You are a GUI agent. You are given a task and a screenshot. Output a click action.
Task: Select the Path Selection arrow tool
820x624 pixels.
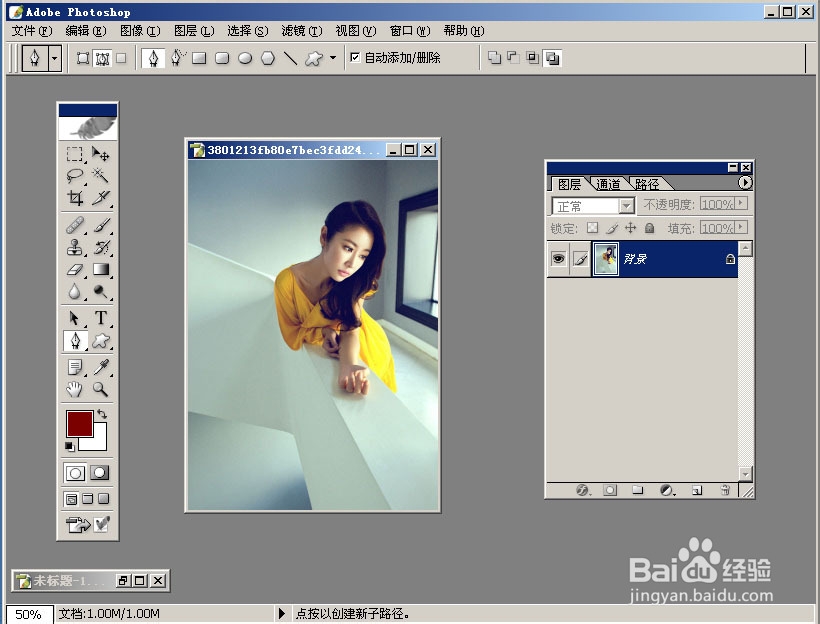75,318
